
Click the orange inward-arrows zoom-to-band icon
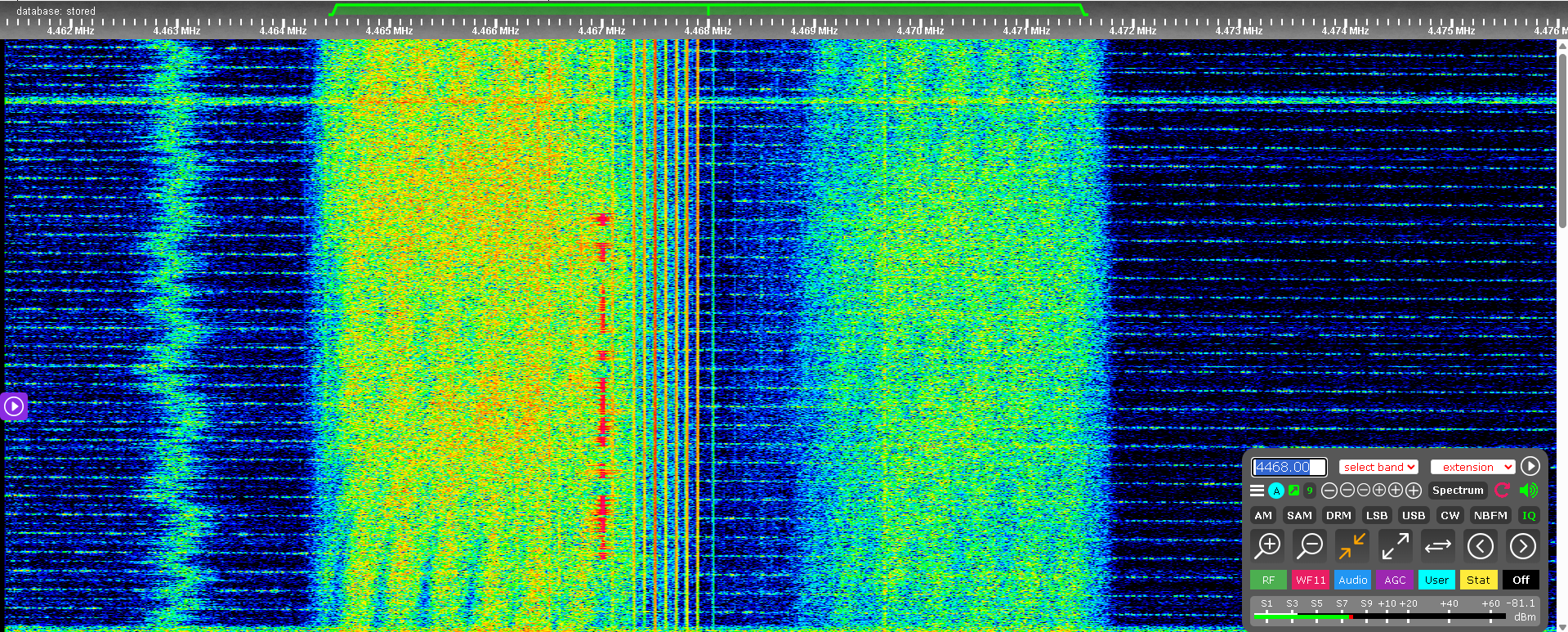[x=1352, y=545]
